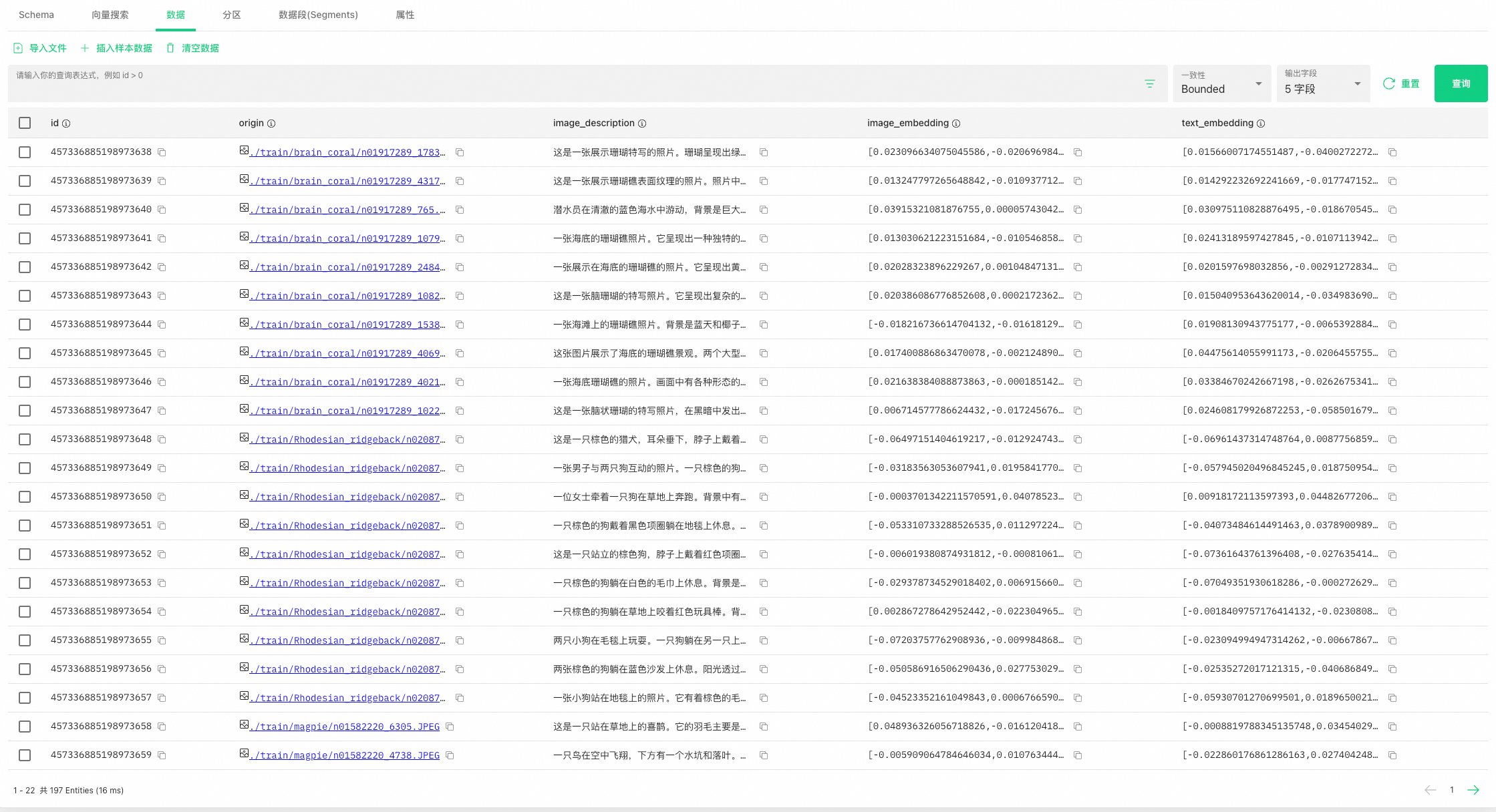Click info icon beside text_embedding header
This screenshot has height=812, width=1496.
(x=1261, y=124)
